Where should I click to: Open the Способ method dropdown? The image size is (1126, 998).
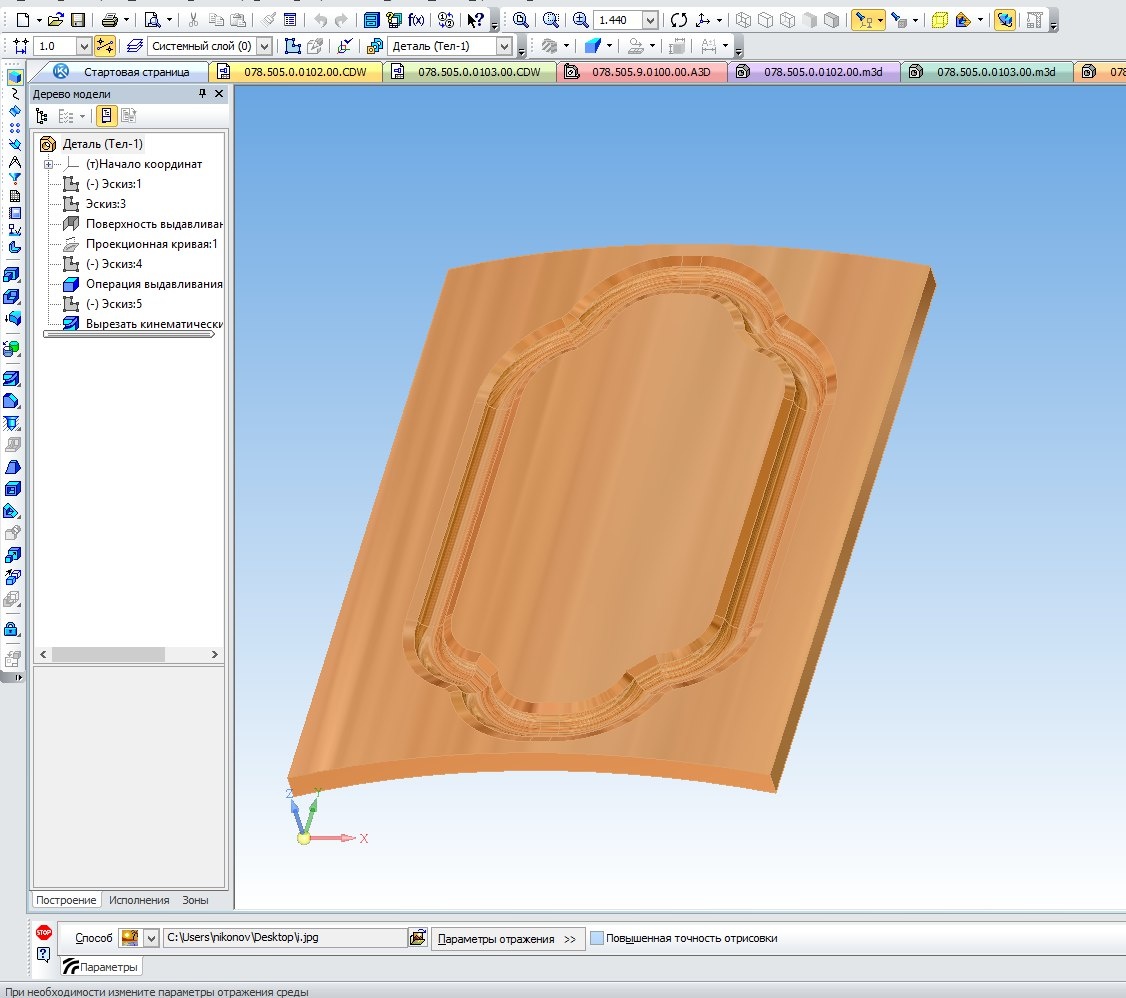152,938
